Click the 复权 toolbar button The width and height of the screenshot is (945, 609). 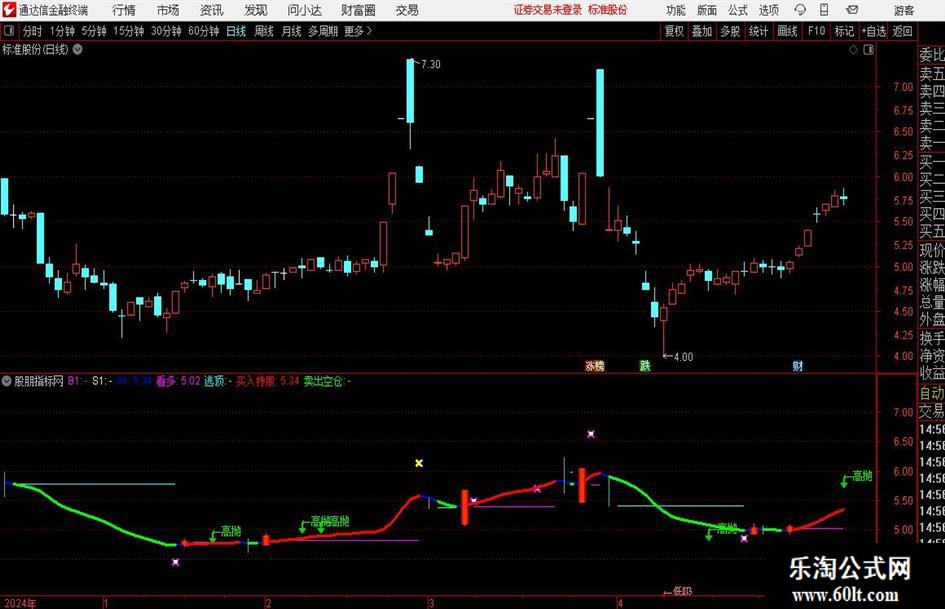pyautogui.click(x=674, y=31)
